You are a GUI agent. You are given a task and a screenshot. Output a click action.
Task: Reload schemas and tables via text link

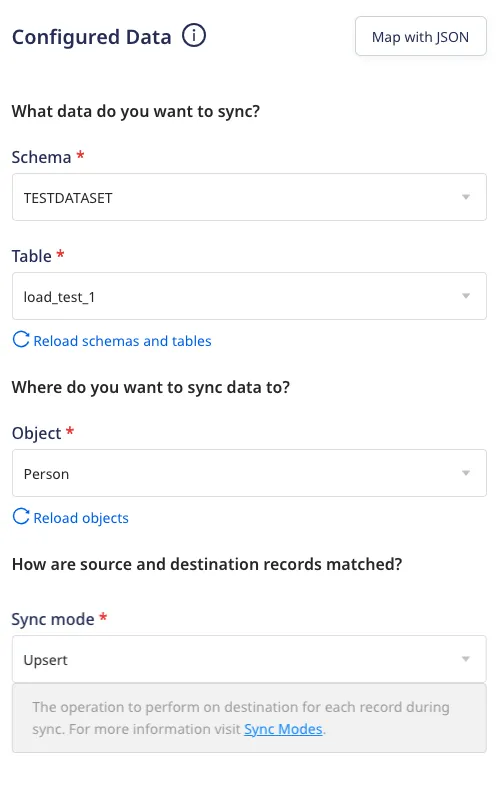click(122, 341)
